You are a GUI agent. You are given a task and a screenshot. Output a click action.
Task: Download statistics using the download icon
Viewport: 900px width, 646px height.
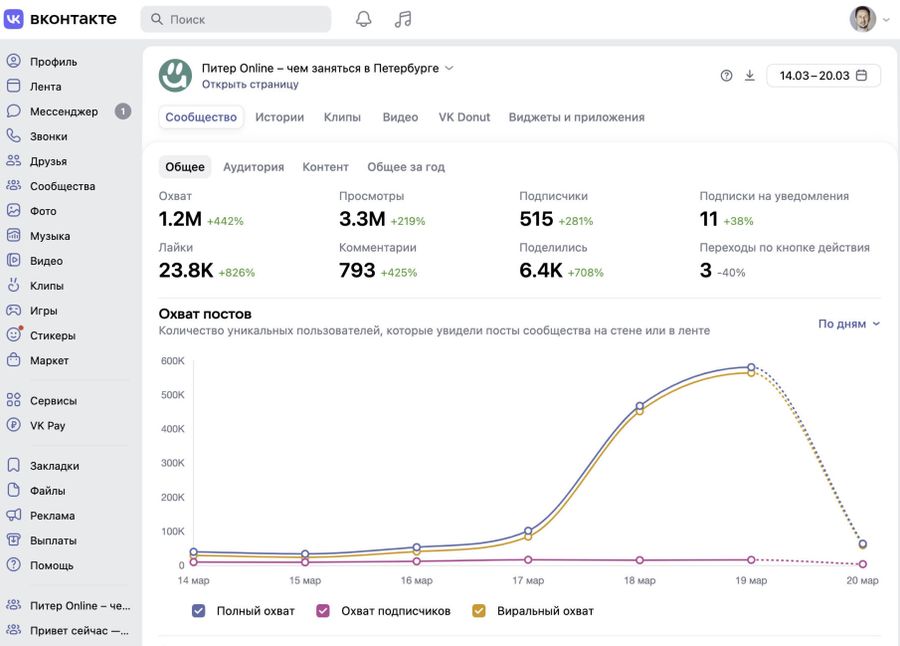pyautogui.click(x=750, y=76)
